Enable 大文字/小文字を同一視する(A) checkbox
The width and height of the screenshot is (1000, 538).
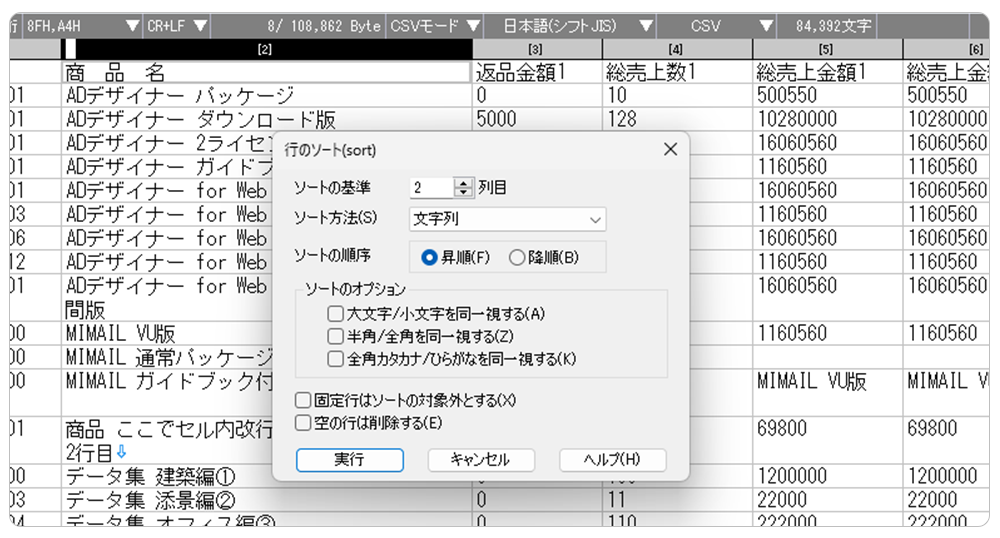pyautogui.click(x=335, y=314)
